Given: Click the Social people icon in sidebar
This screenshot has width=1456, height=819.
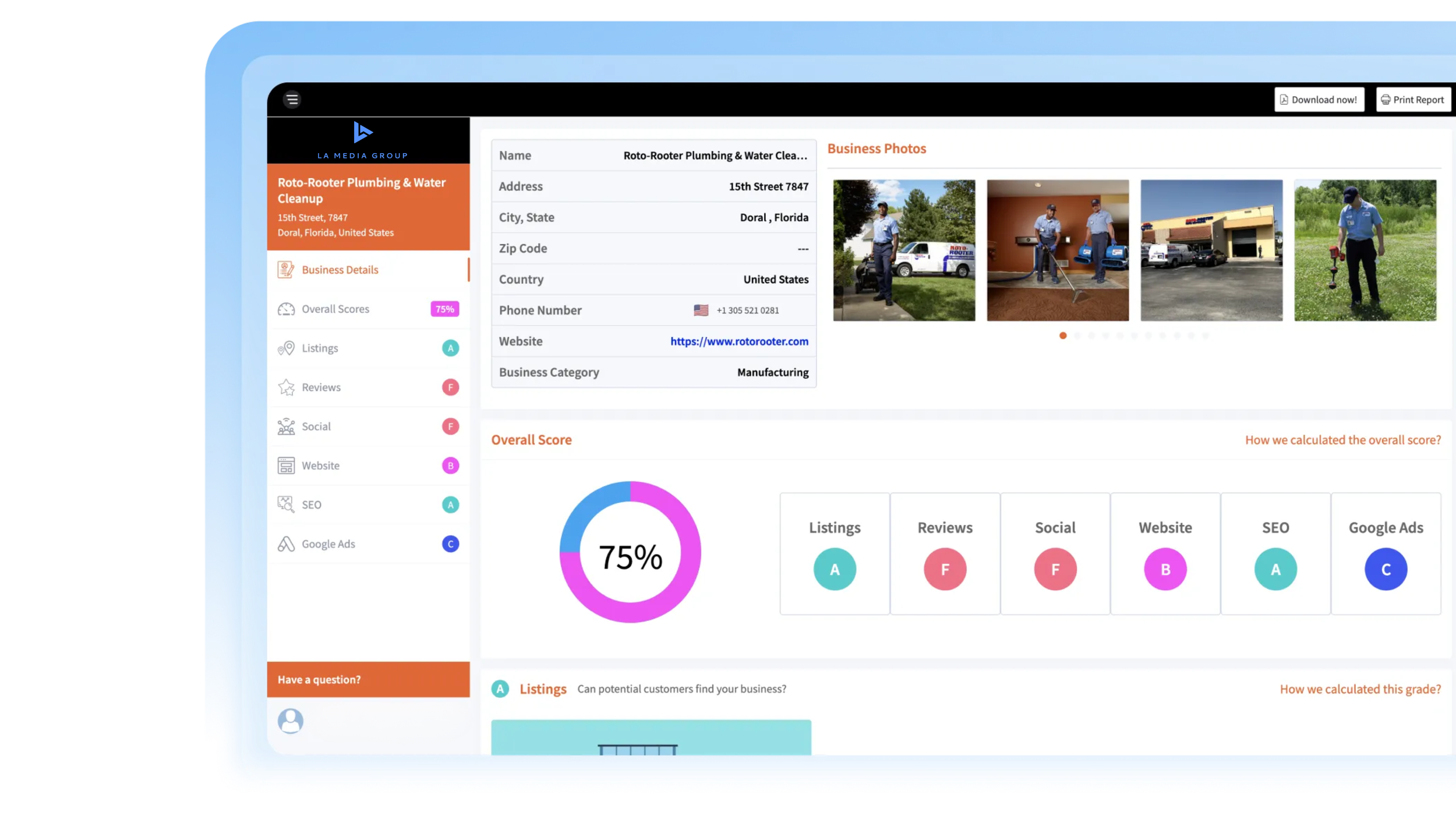Looking at the screenshot, I should click(286, 426).
